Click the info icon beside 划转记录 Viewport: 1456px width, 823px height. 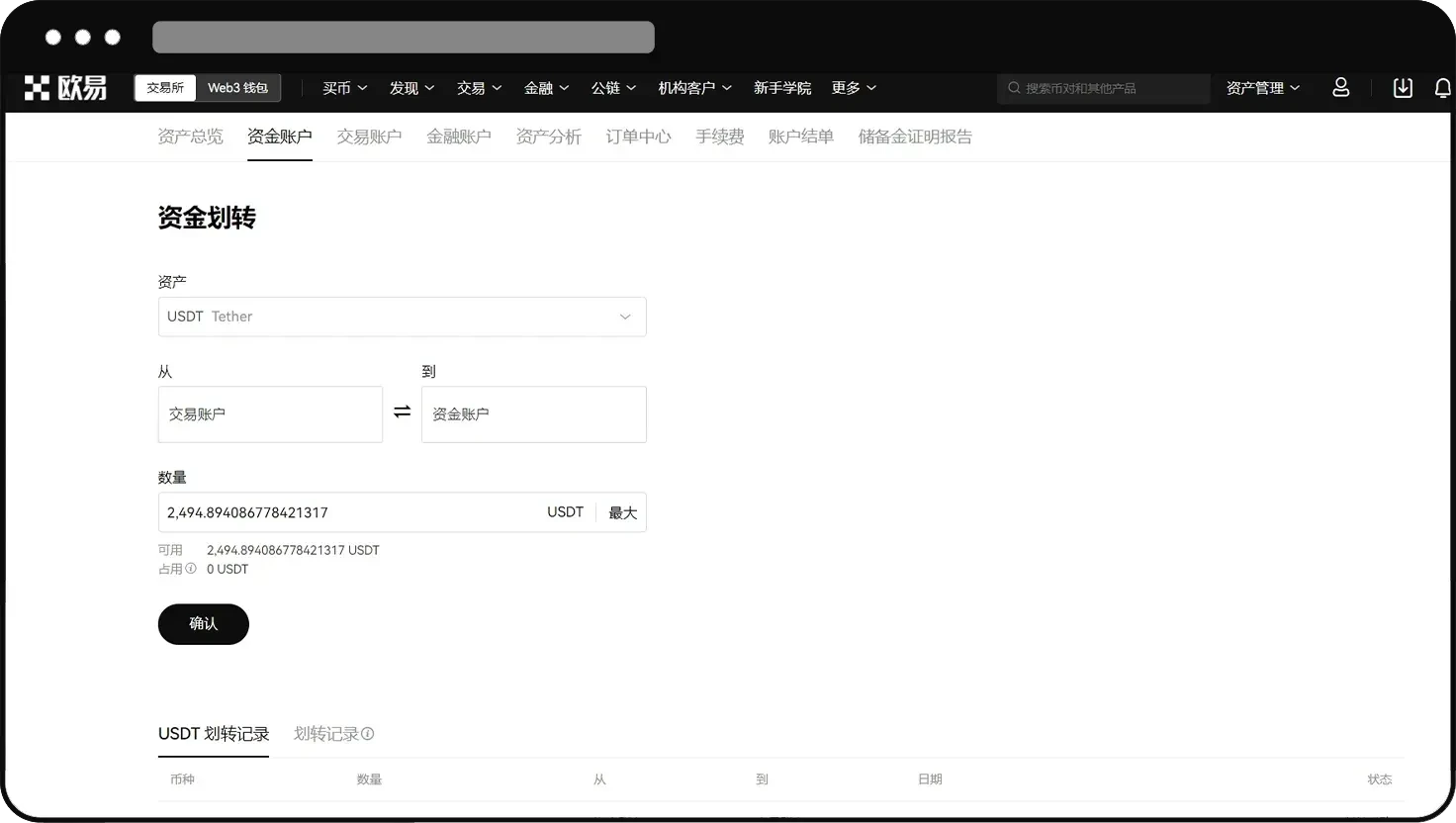click(x=367, y=733)
